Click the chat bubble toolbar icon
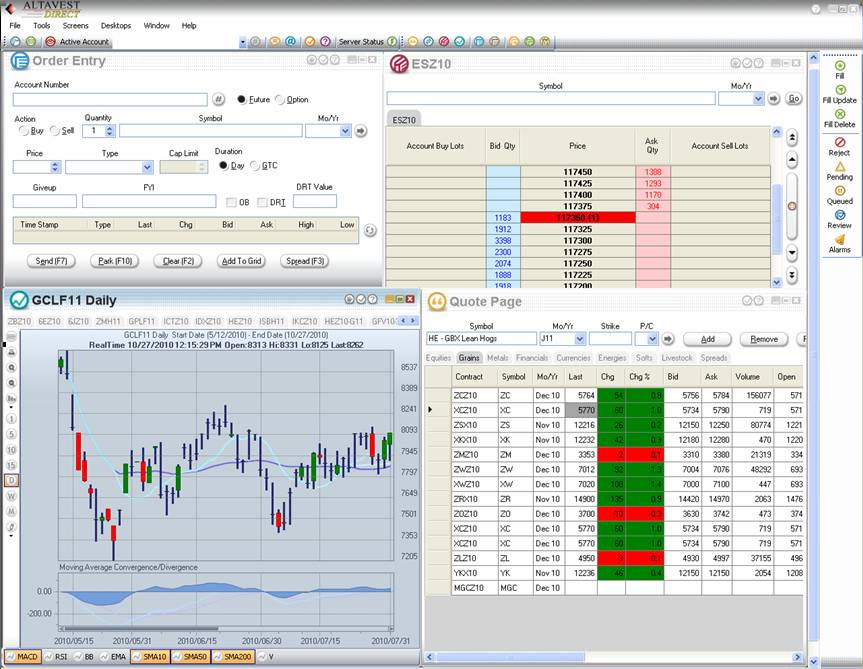 pyautogui.click(x=275, y=41)
